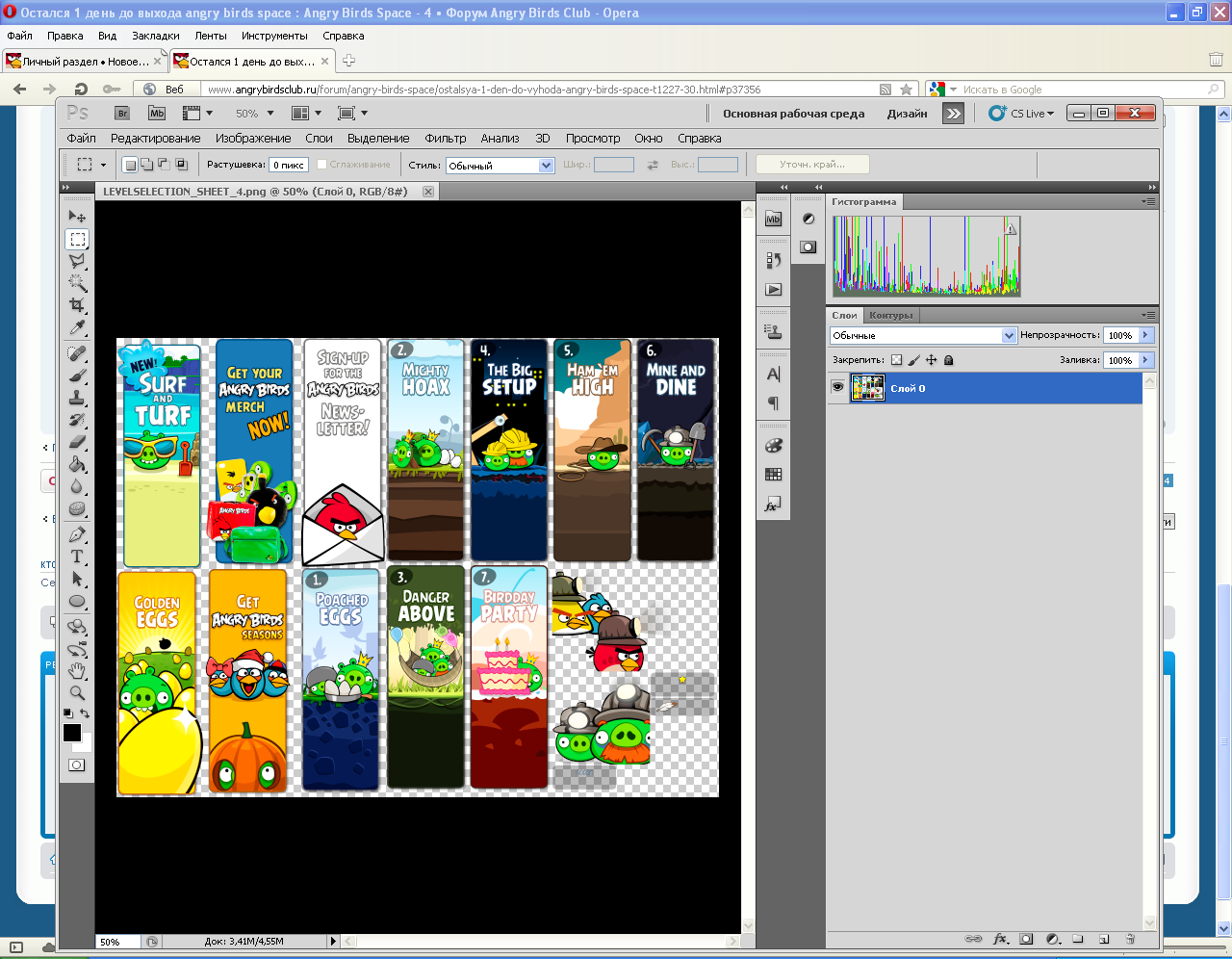
Task: Choose Add to selection mode
Action: point(147,165)
